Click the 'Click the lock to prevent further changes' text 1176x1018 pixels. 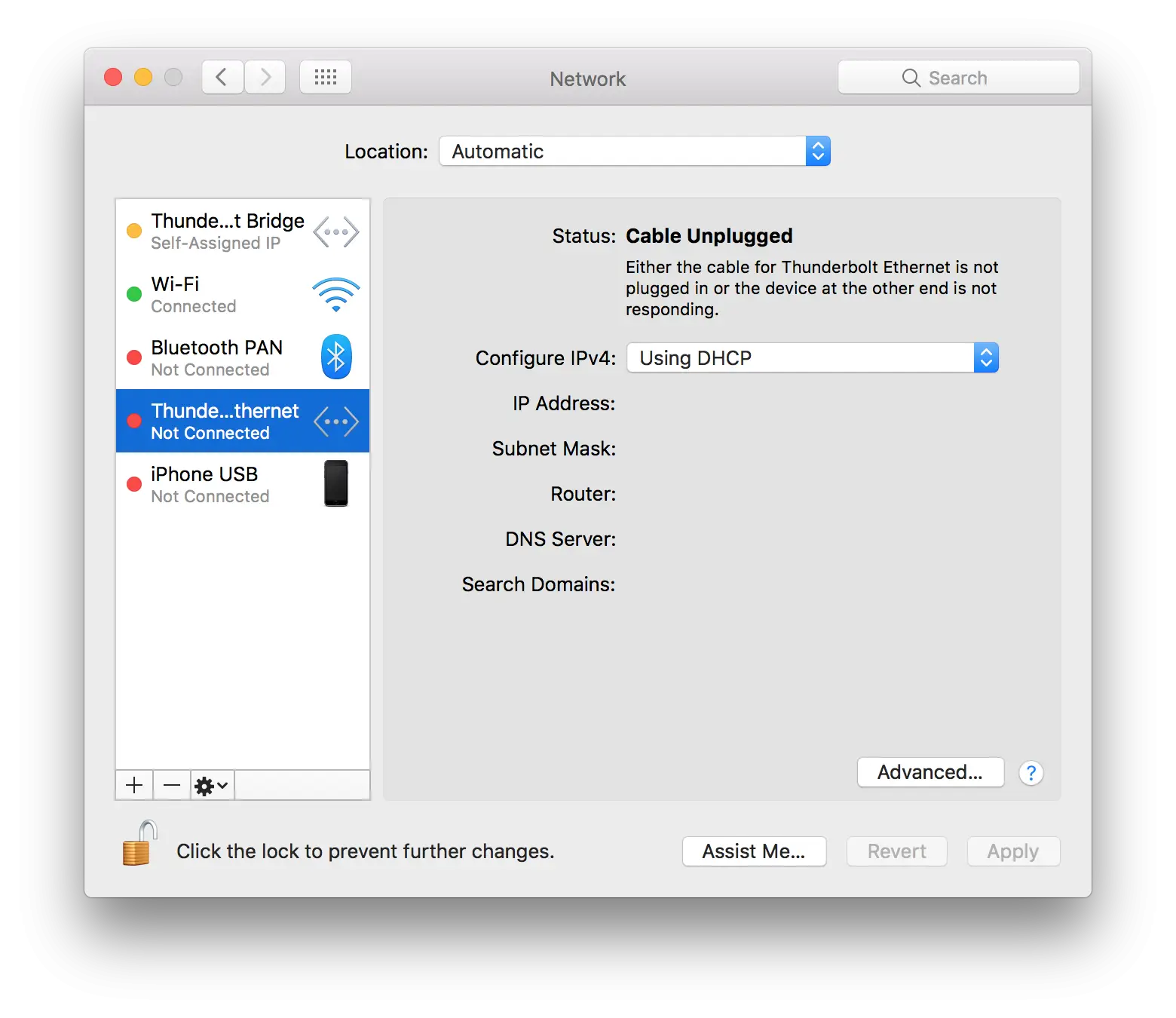click(x=366, y=851)
